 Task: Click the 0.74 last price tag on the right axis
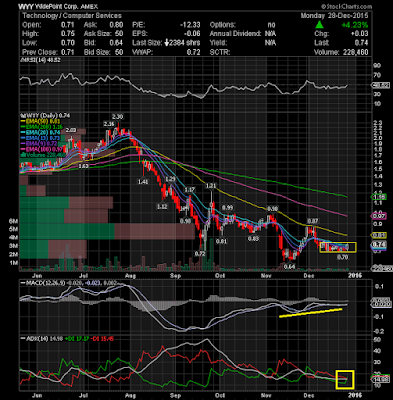[x=379, y=245]
